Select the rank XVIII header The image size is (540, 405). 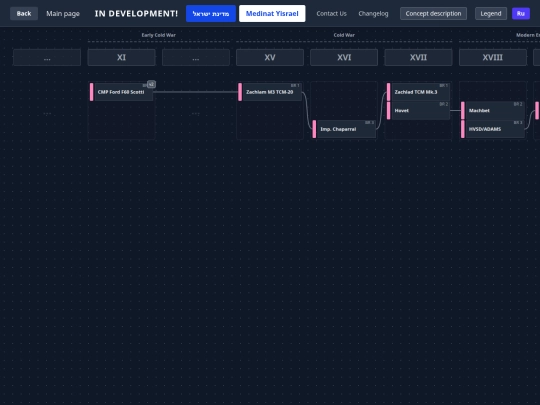coord(492,57)
